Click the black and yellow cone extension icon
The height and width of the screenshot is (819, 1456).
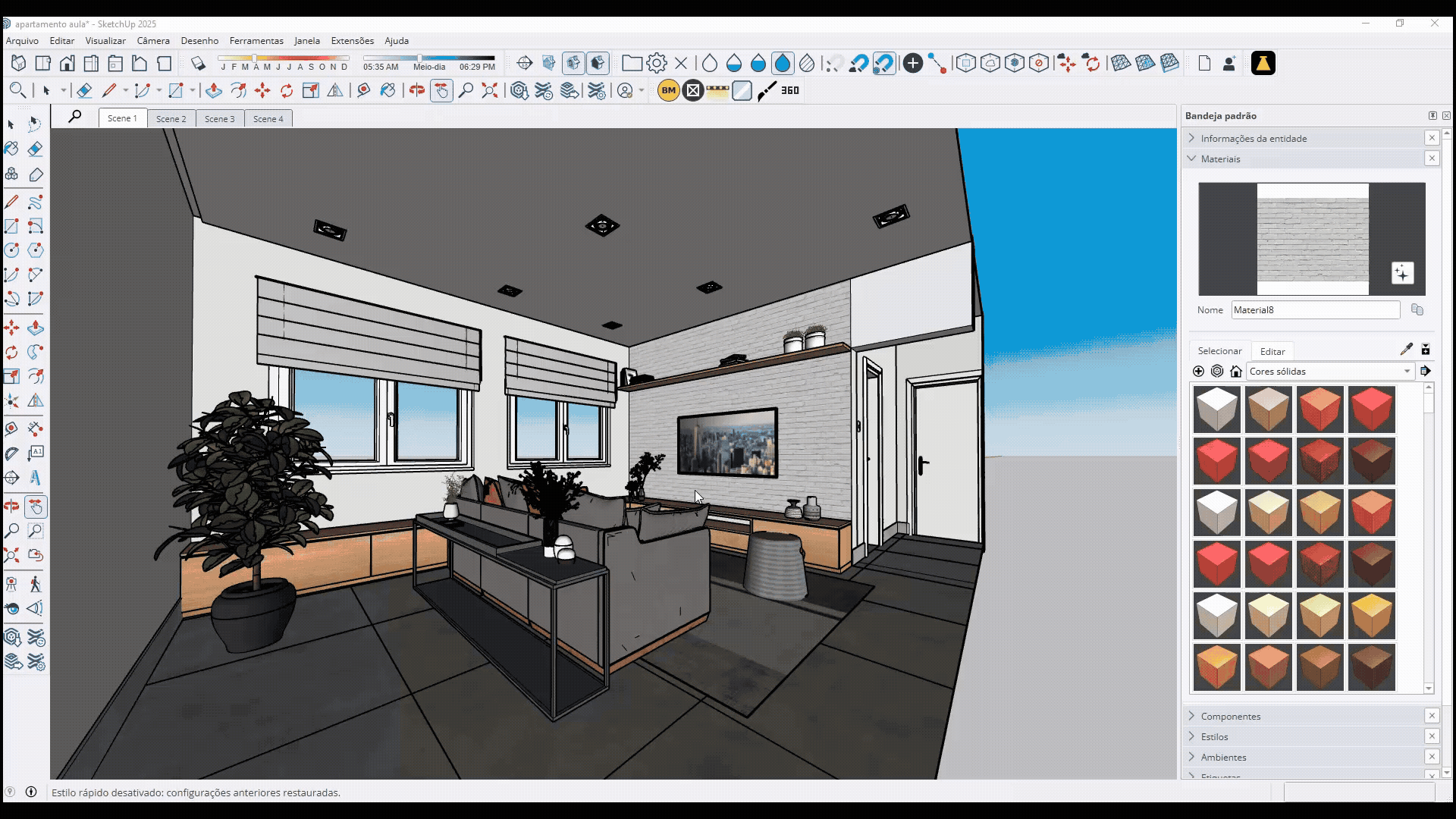[x=1263, y=64]
